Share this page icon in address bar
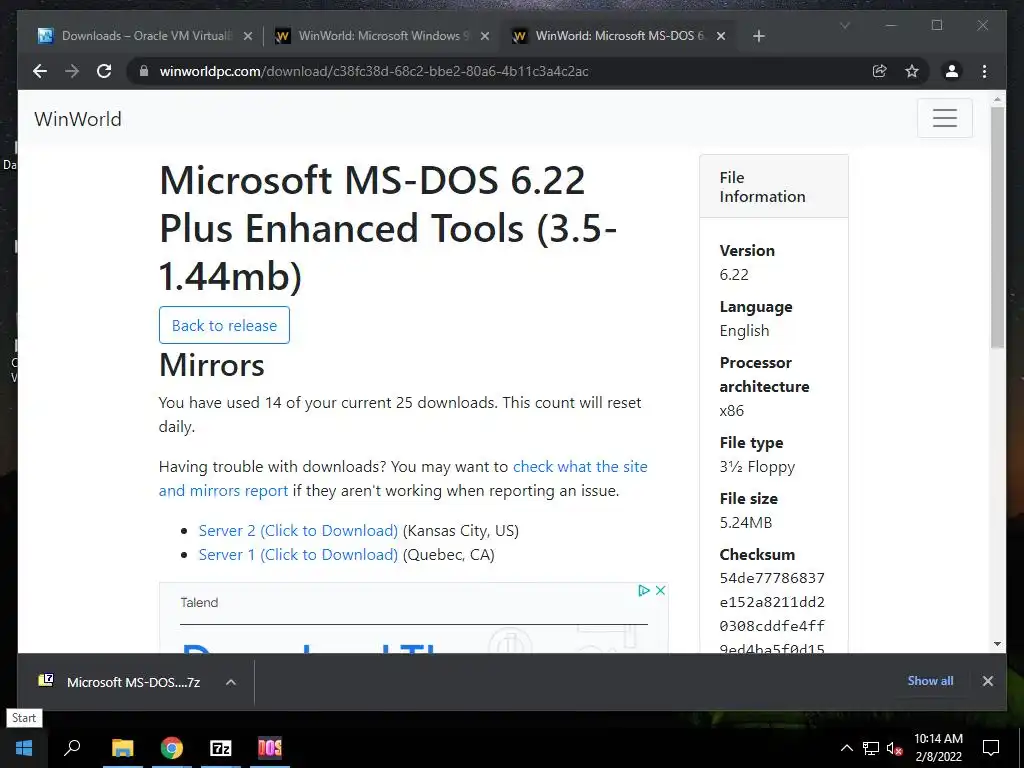The image size is (1024, 768). (880, 71)
